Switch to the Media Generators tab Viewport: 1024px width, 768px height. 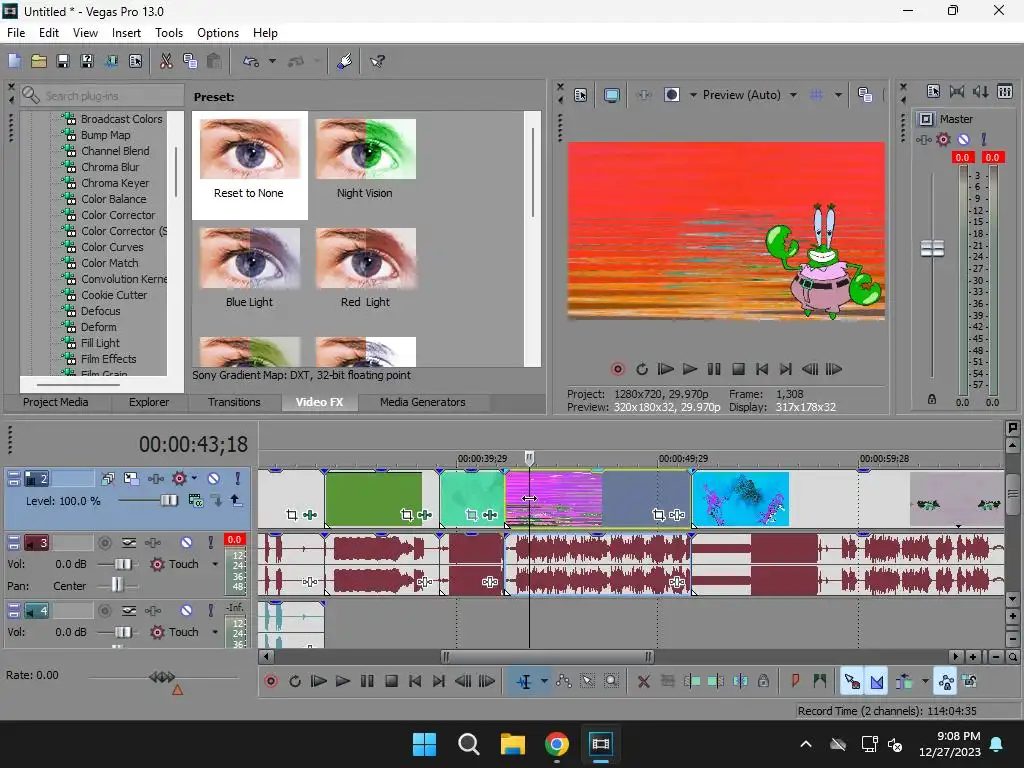click(x=423, y=402)
